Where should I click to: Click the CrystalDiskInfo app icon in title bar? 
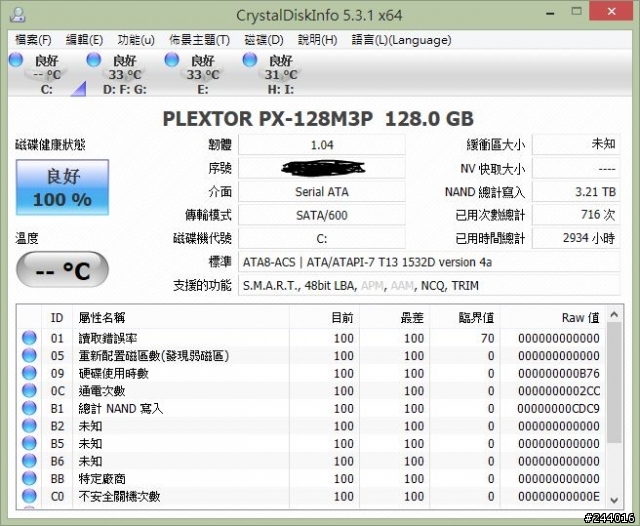tap(18, 15)
